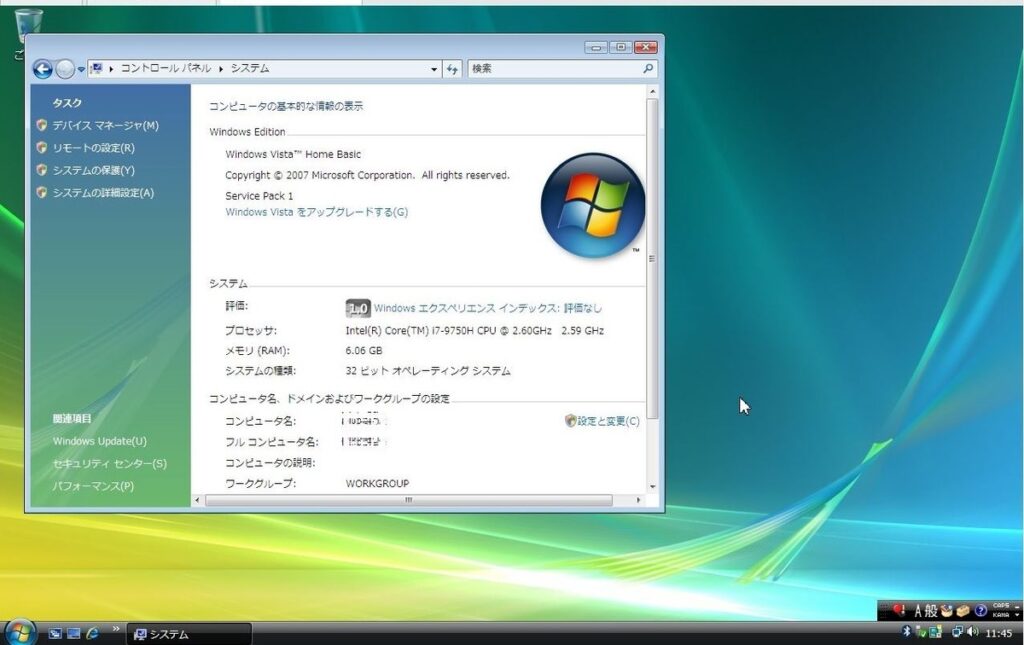The image size is (1024, 645).
Task: Open the IME tools toolbox icon
Action: click(x=963, y=611)
